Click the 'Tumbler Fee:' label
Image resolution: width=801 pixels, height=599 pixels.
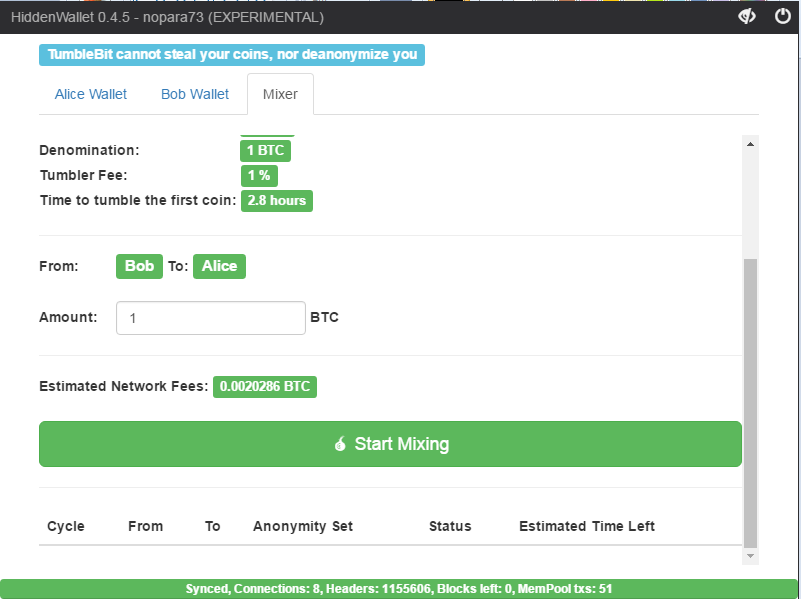click(x=84, y=175)
